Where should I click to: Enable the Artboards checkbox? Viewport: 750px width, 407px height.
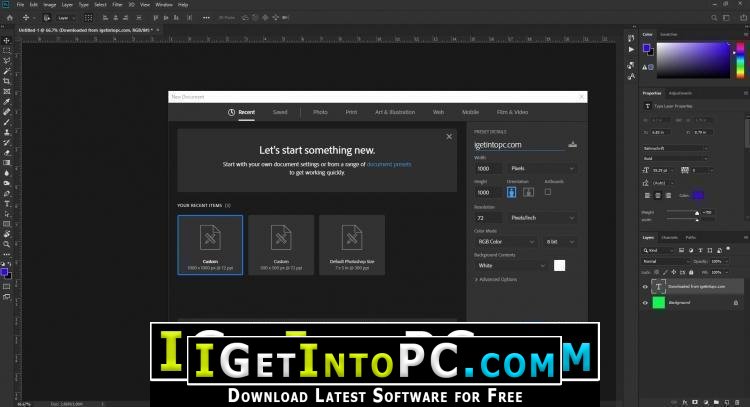[548, 192]
